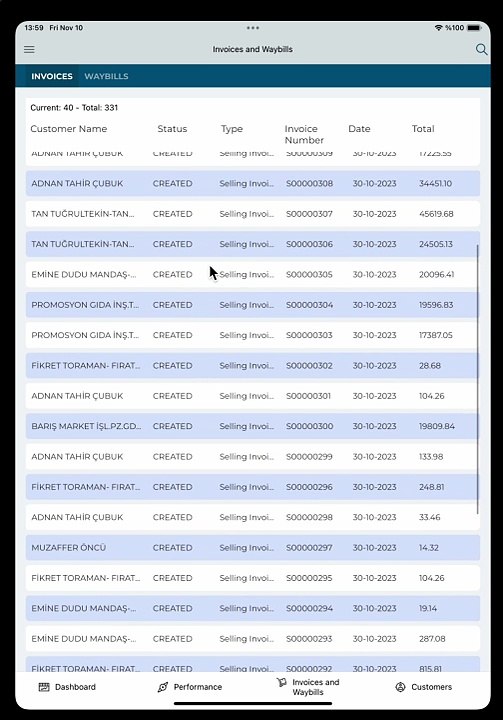
Task: Select Invoices and Waybills bottom item
Action: click(x=308, y=687)
